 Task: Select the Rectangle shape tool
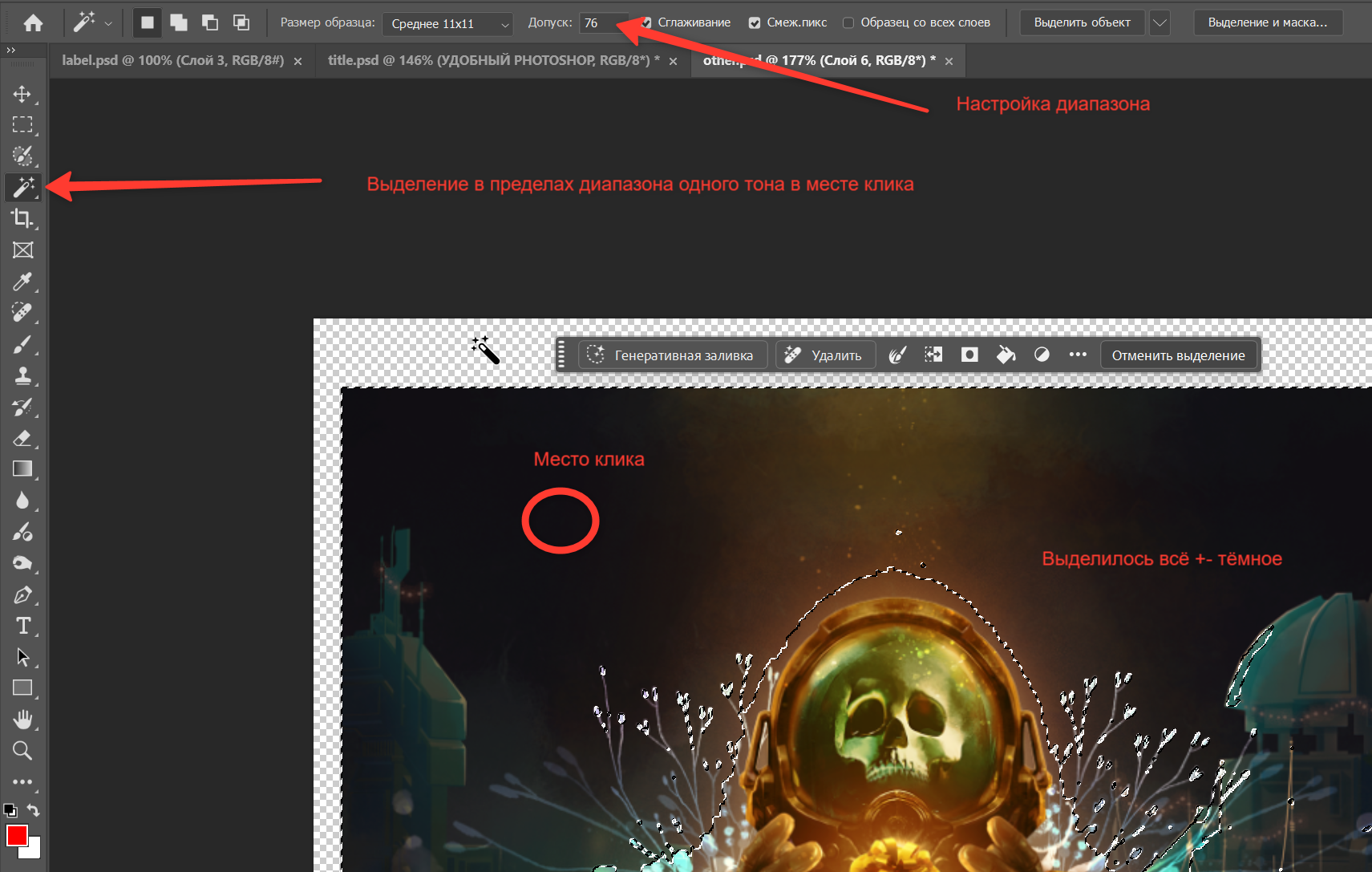pos(22,687)
